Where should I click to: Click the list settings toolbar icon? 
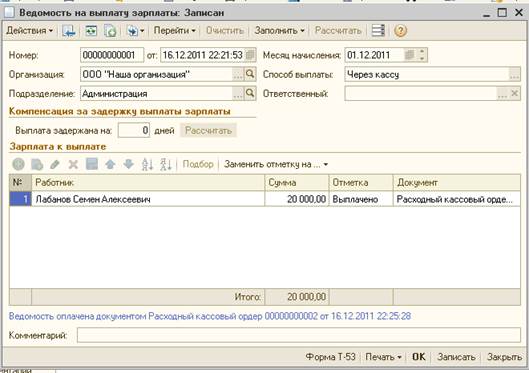click(378, 31)
